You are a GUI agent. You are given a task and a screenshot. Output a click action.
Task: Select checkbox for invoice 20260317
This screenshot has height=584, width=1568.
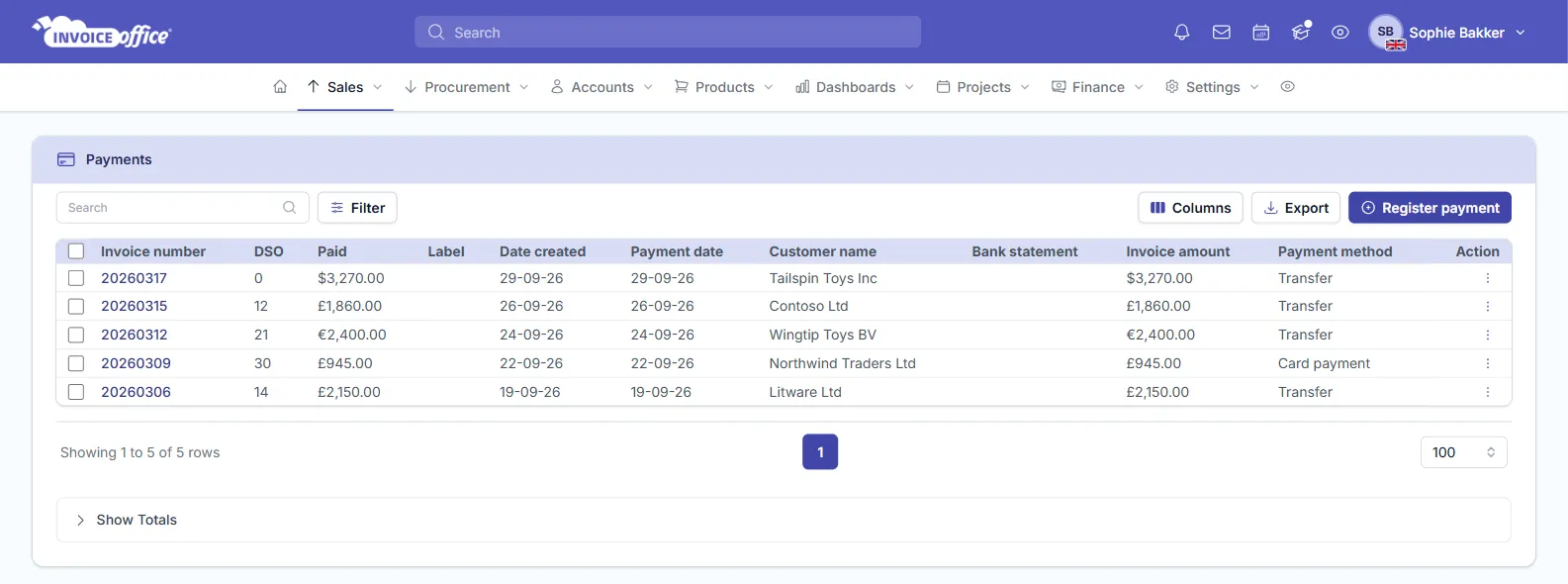[76, 278]
